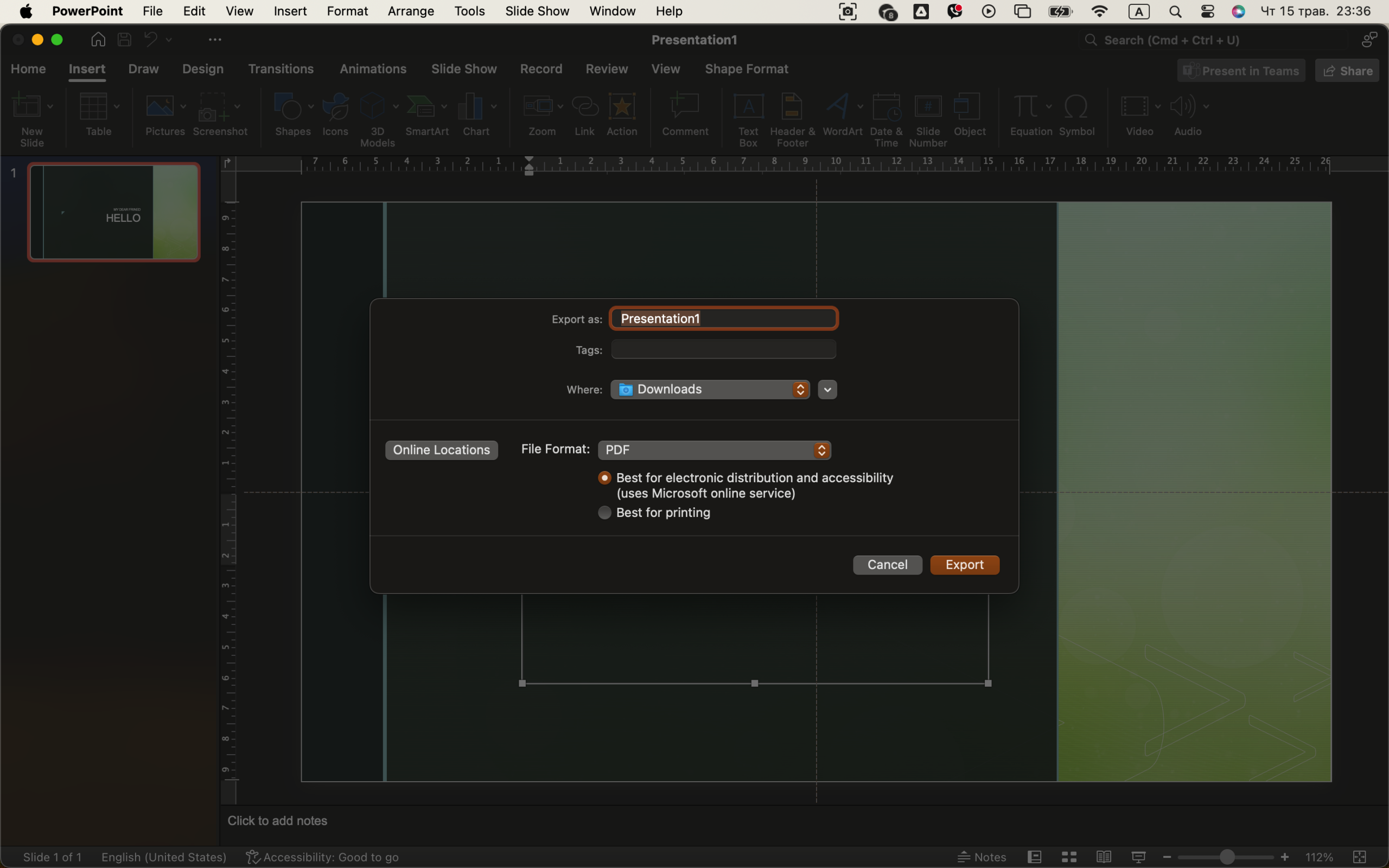
Task: Click the New Slide icon
Action: coord(26,106)
